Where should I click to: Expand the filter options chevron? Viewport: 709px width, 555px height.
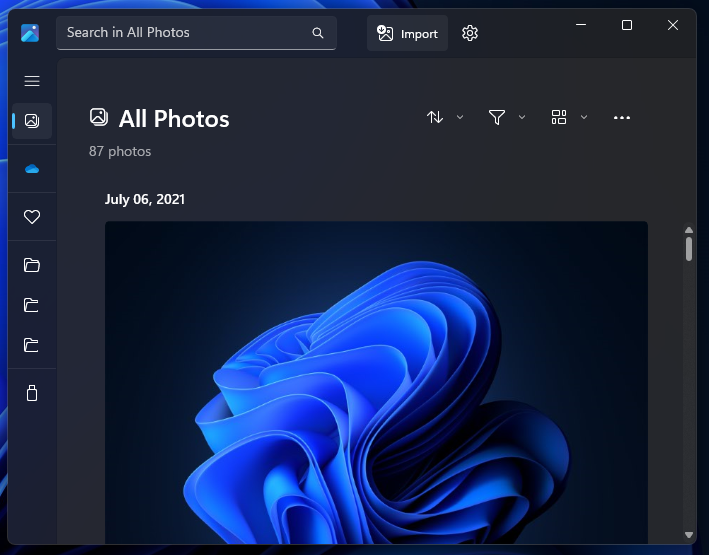(522, 117)
